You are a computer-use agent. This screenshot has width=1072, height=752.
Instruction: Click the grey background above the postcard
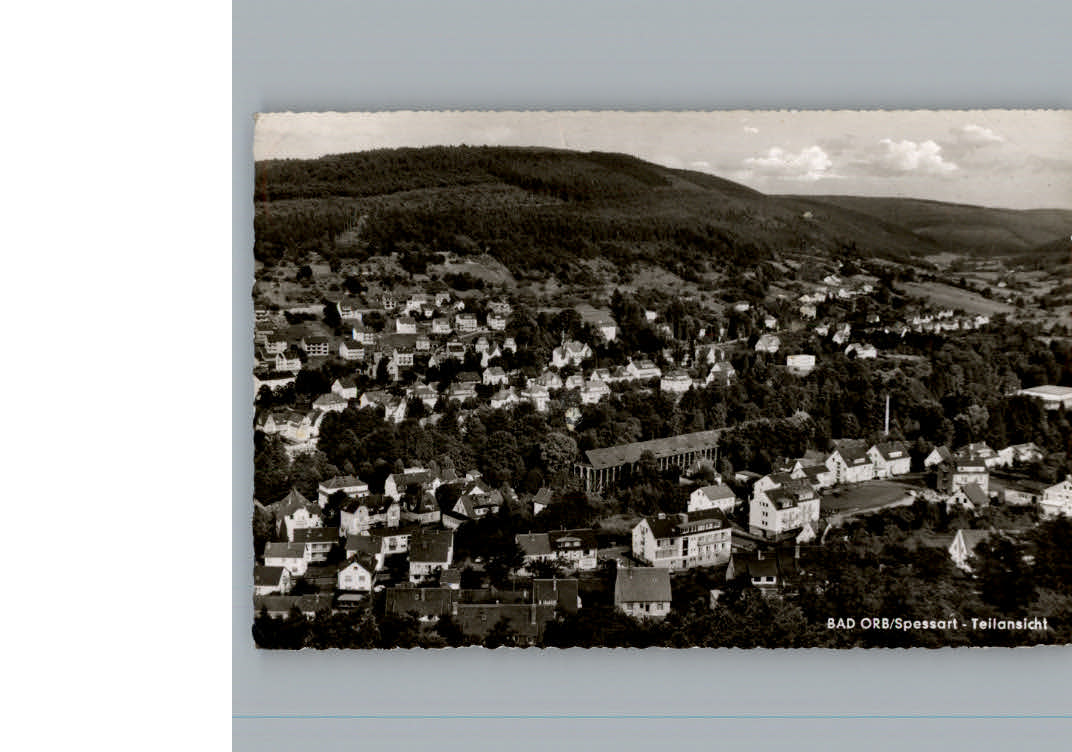(x=650, y=55)
